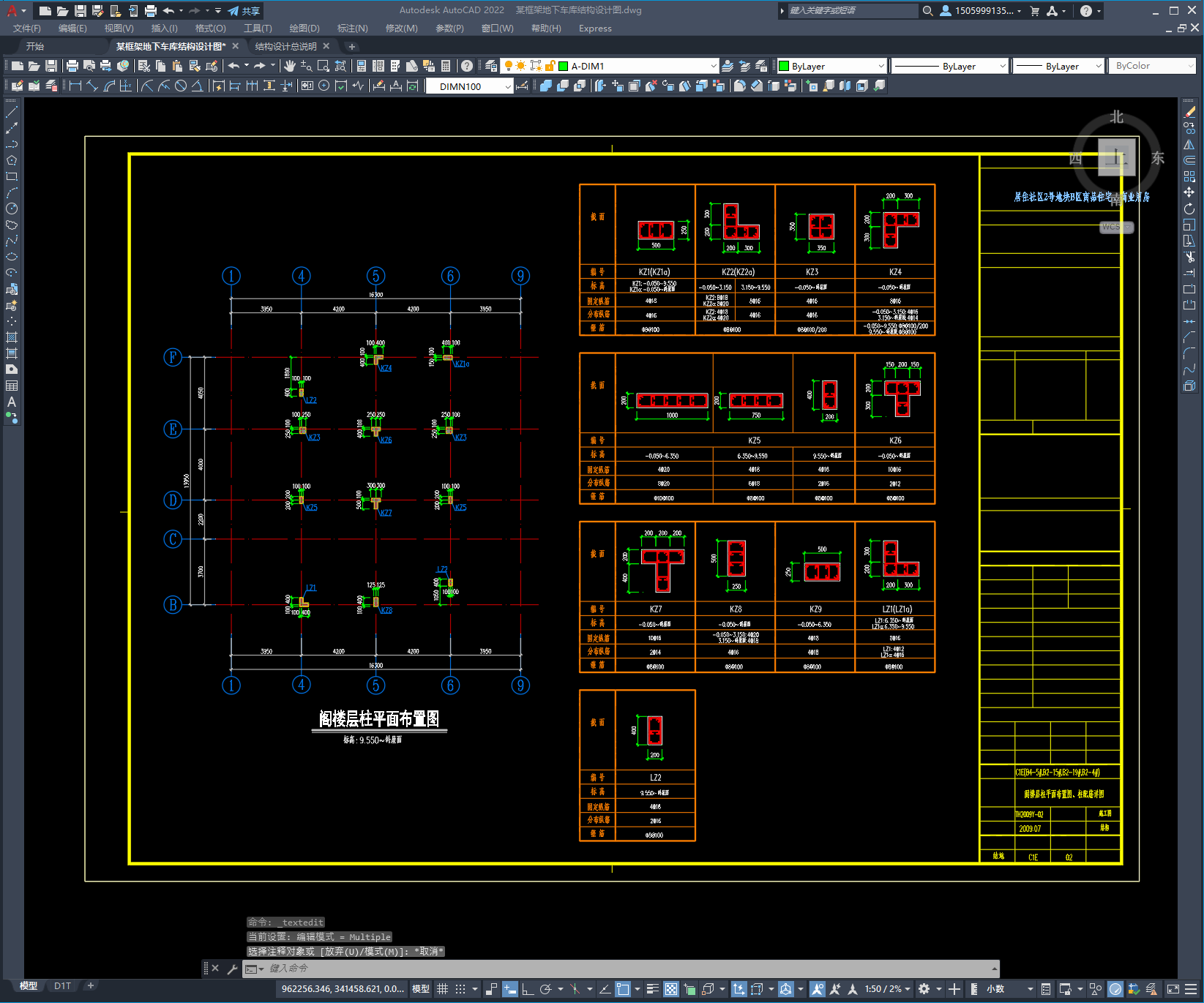Switch to the 结构设计总说明 drawing tab
Screen dimensions: 1204x1003
[285, 46]
